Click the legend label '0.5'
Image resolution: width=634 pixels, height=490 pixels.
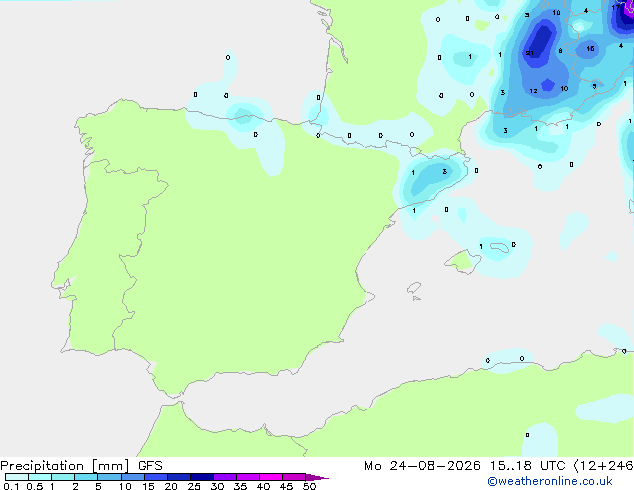(x=35, y=486)
